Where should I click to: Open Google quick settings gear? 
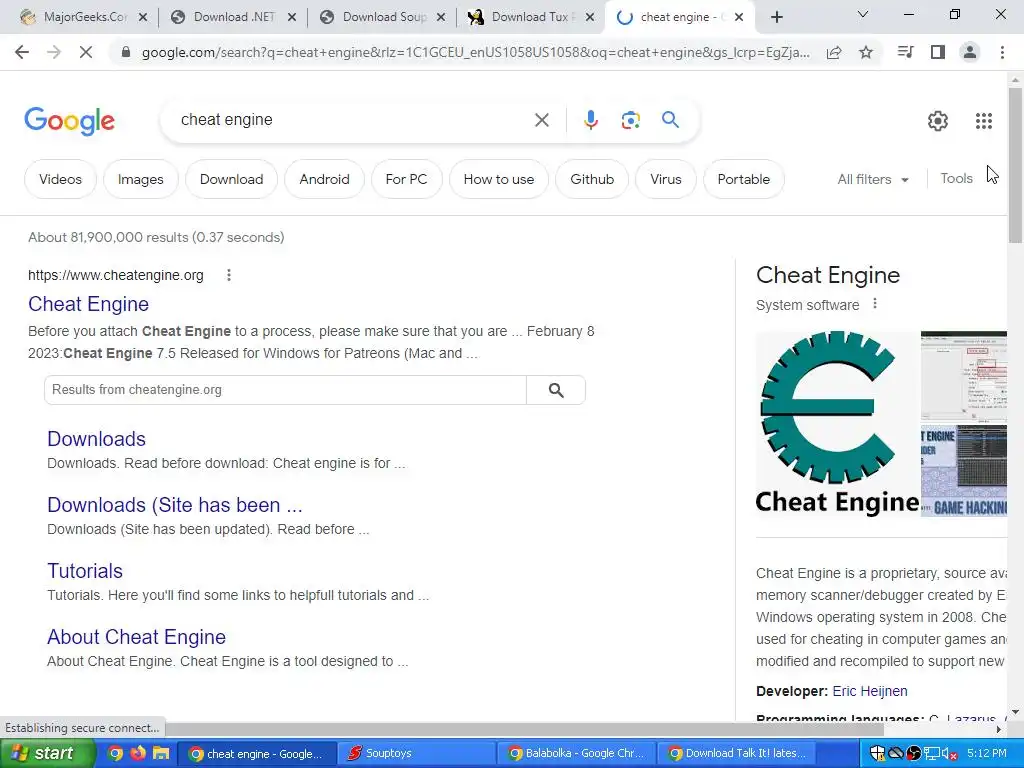(938, 121)
